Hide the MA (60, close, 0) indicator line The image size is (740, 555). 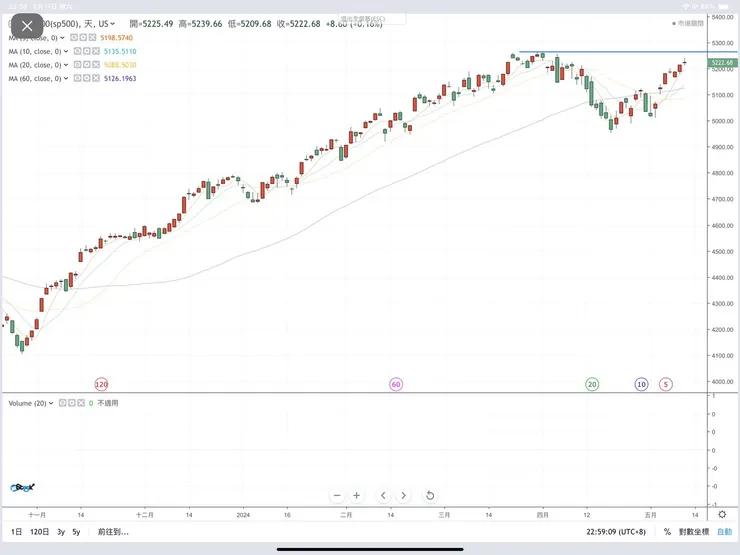point(78,78)
